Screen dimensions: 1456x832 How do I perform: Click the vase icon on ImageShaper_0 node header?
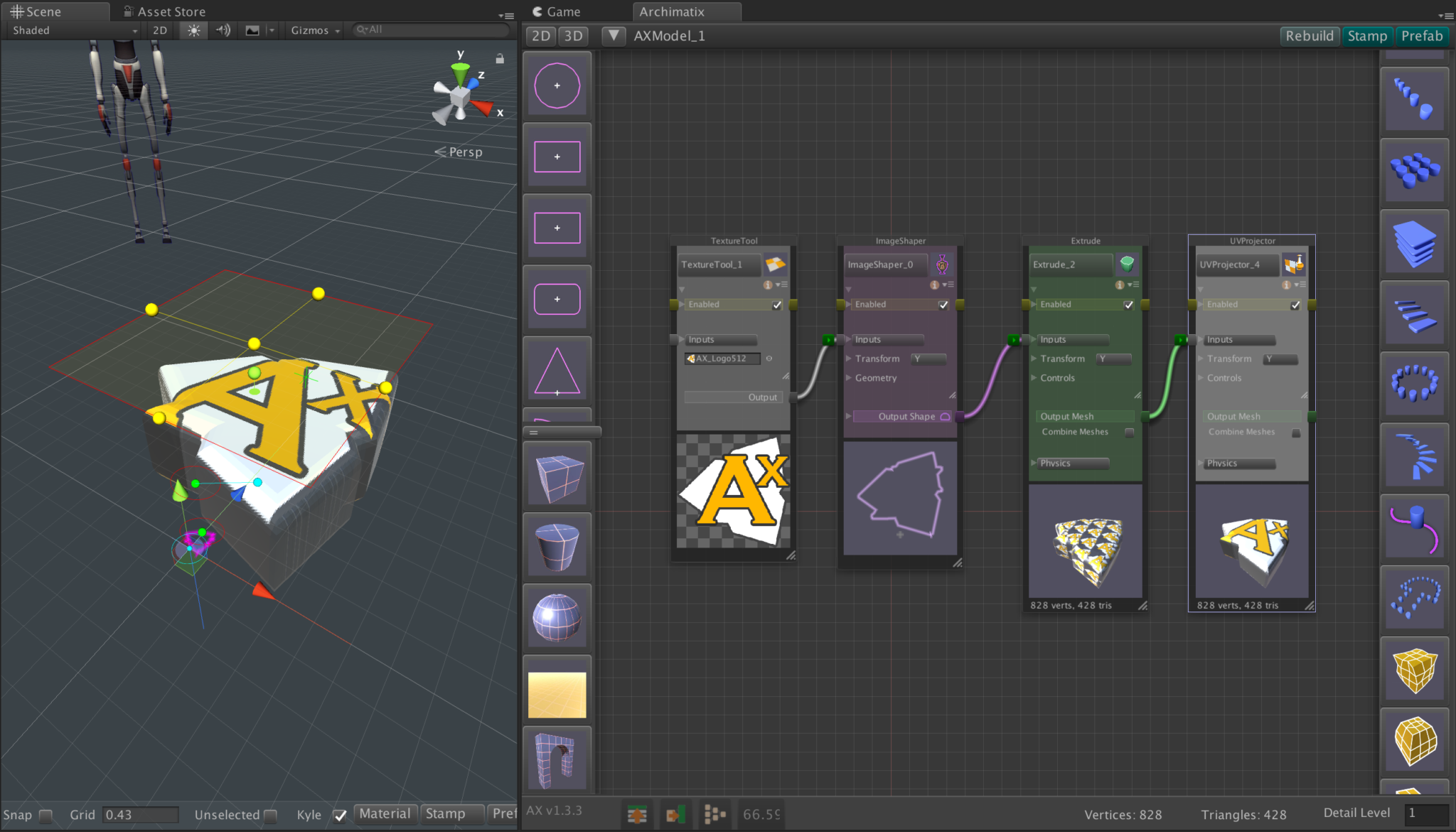click(x=943, y=264)
